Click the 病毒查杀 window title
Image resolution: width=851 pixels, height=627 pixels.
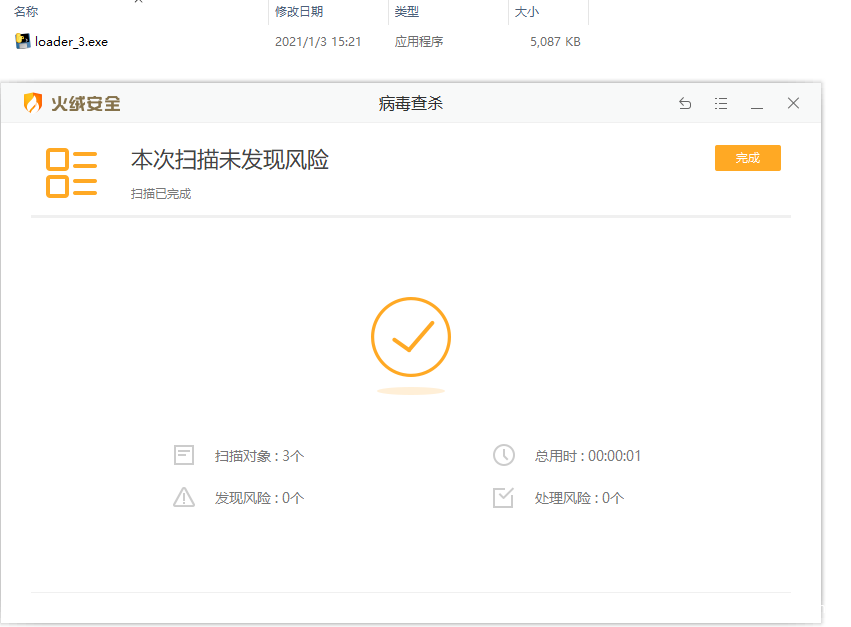click(x=410, y=103)
